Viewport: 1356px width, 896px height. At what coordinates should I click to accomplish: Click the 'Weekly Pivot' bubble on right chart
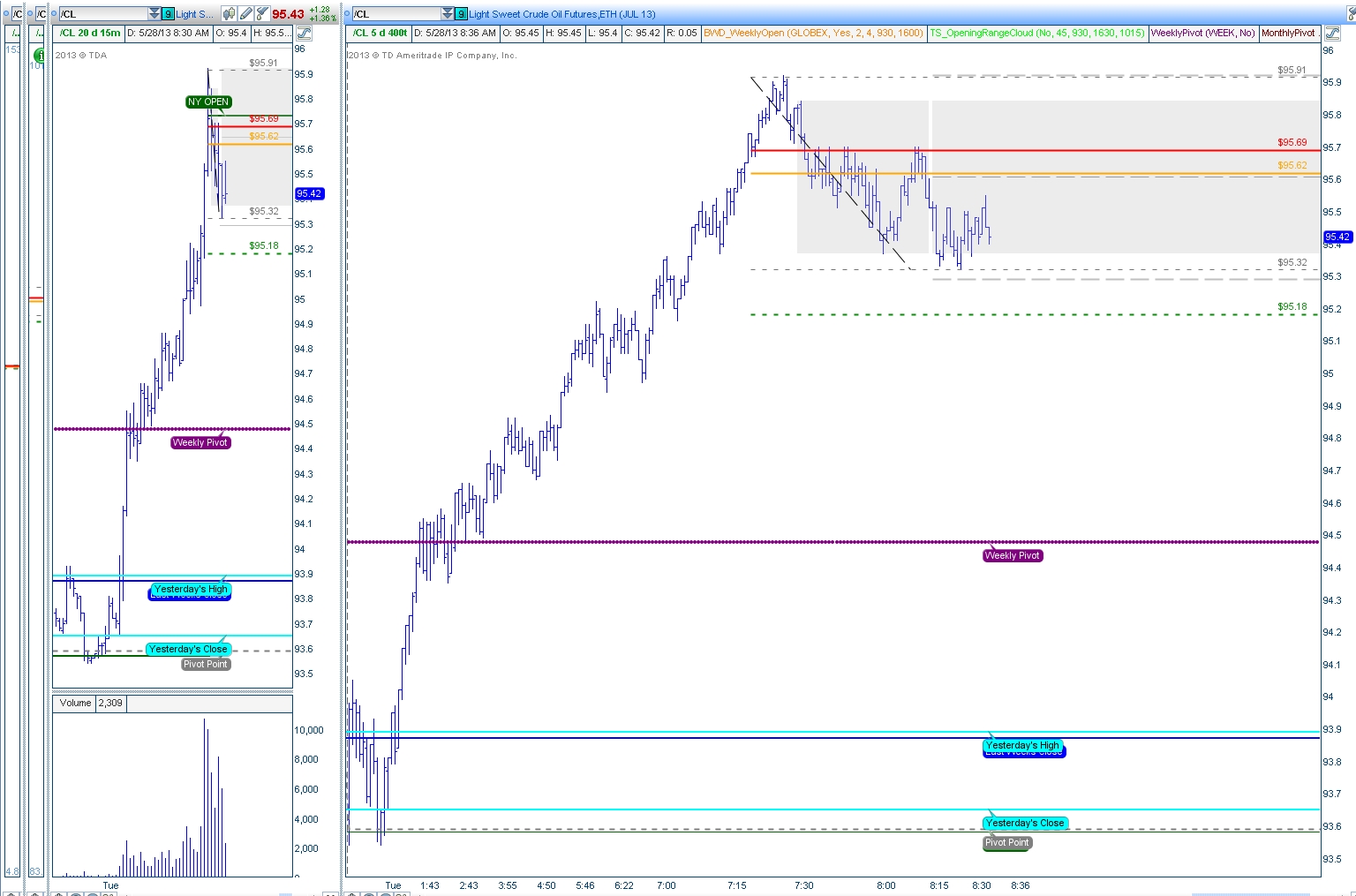tap(1013, 555)
